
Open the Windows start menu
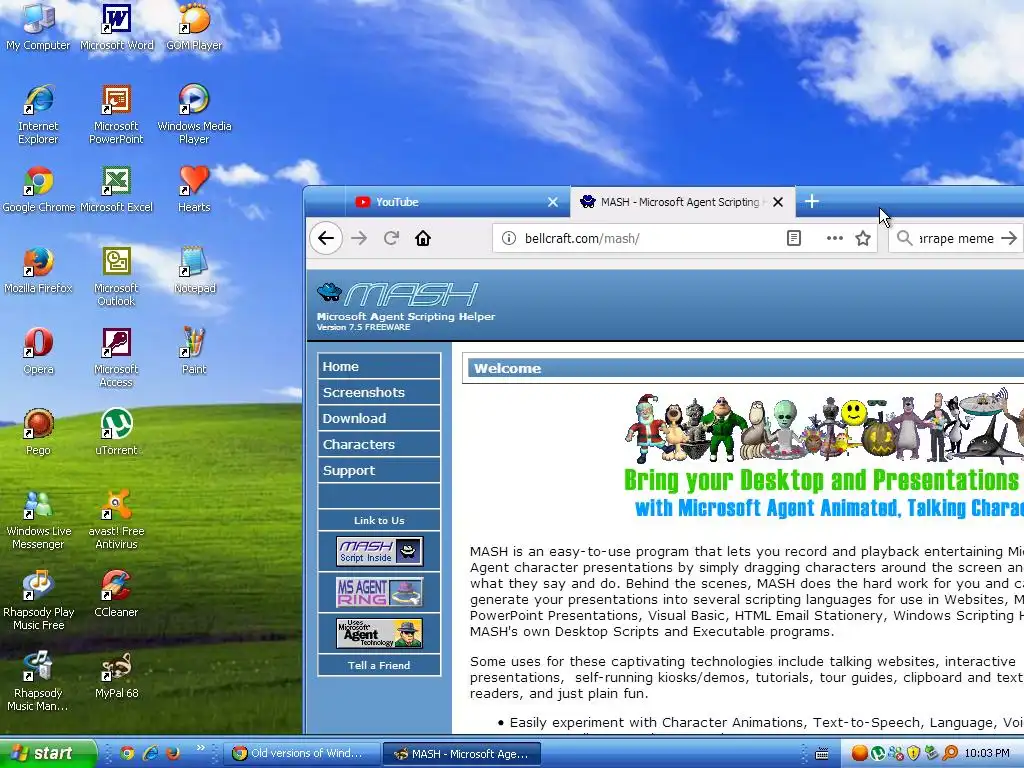47,753
